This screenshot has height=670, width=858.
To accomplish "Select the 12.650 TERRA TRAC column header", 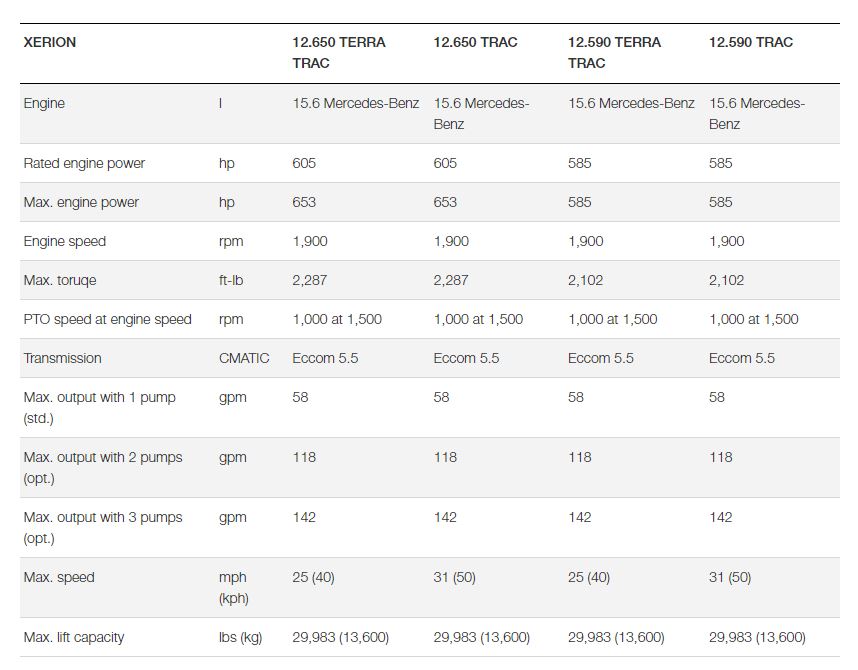I will coord(339,53).
